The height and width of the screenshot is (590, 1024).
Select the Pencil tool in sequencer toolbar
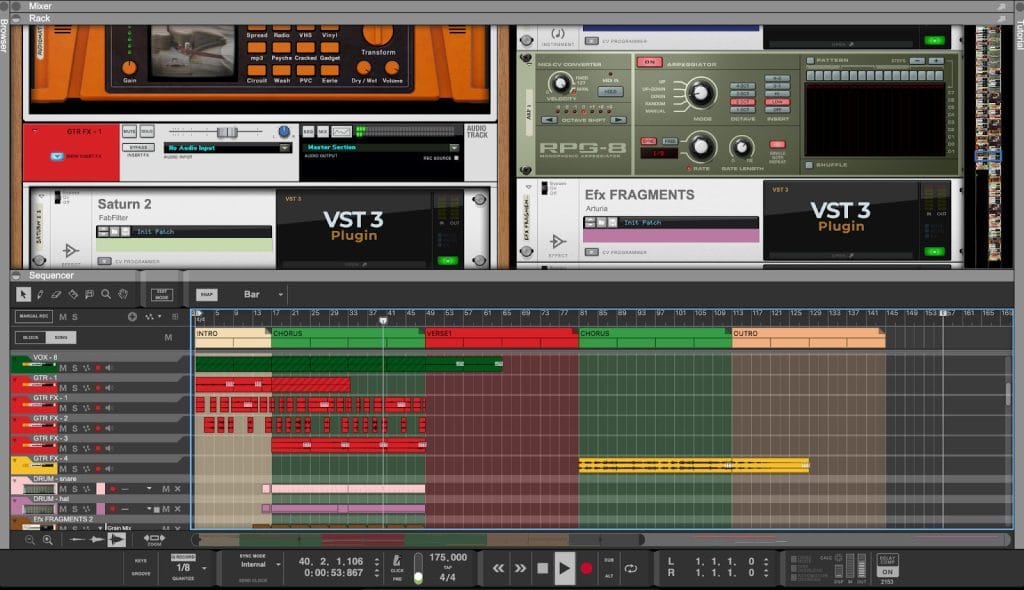(40, 294)
